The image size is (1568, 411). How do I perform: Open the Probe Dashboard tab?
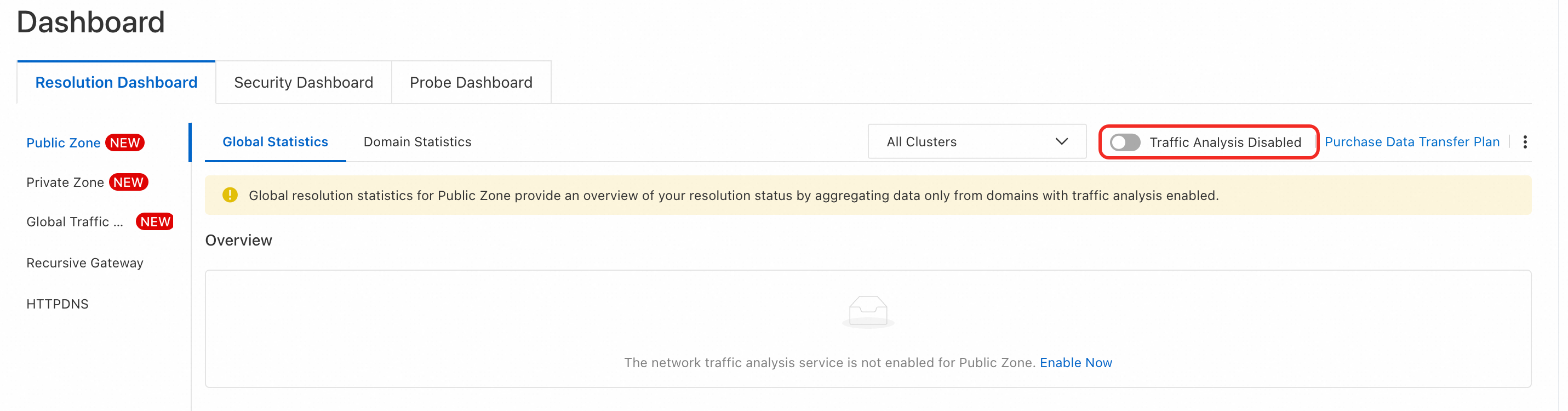[x=471, y=82]
